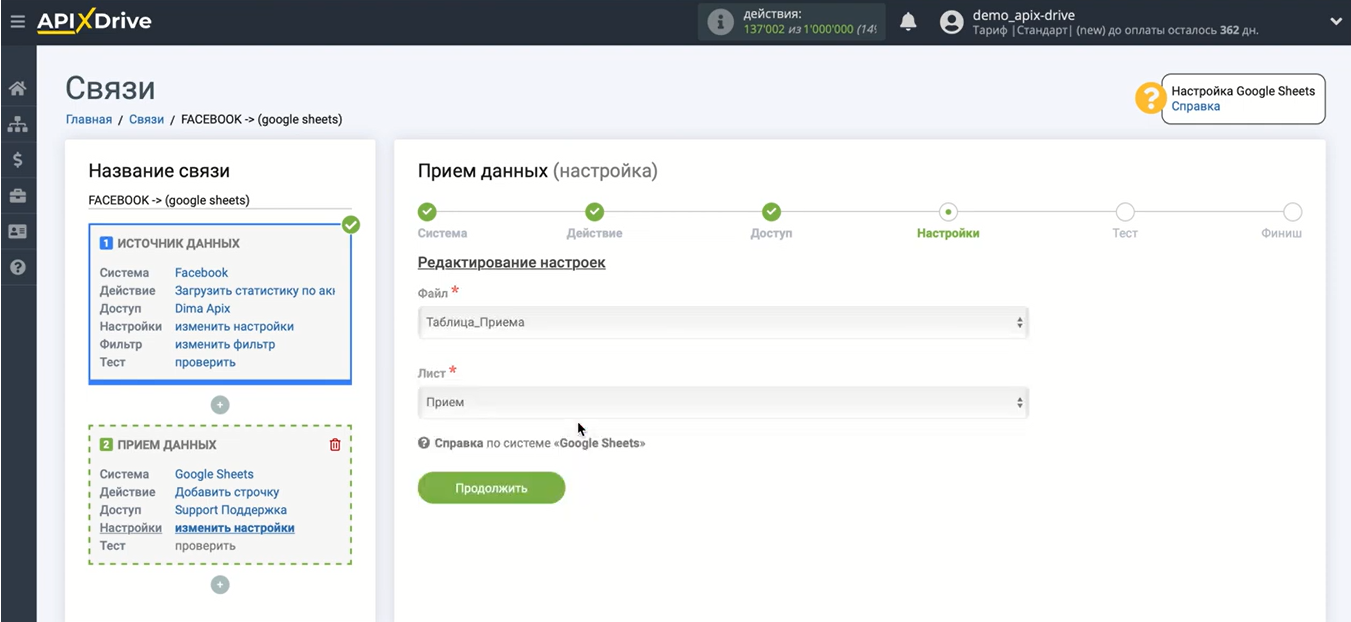The height and width of the screenshot is (622, 1351).
Task: Open the actions info icon
Action: [720, 22]
